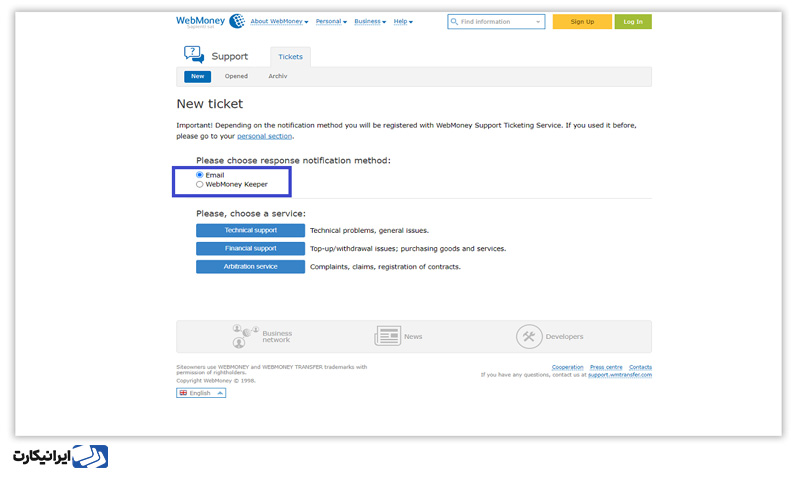Open the Press centre footer link
This screenshot has height=477, width=800.
click(x=606, y=367)
